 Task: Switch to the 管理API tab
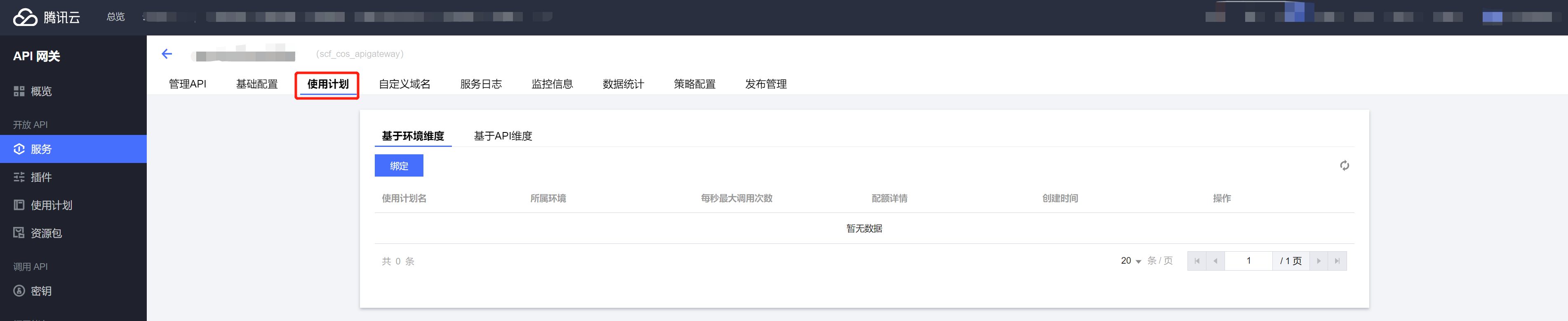click(x=188, y=84)
